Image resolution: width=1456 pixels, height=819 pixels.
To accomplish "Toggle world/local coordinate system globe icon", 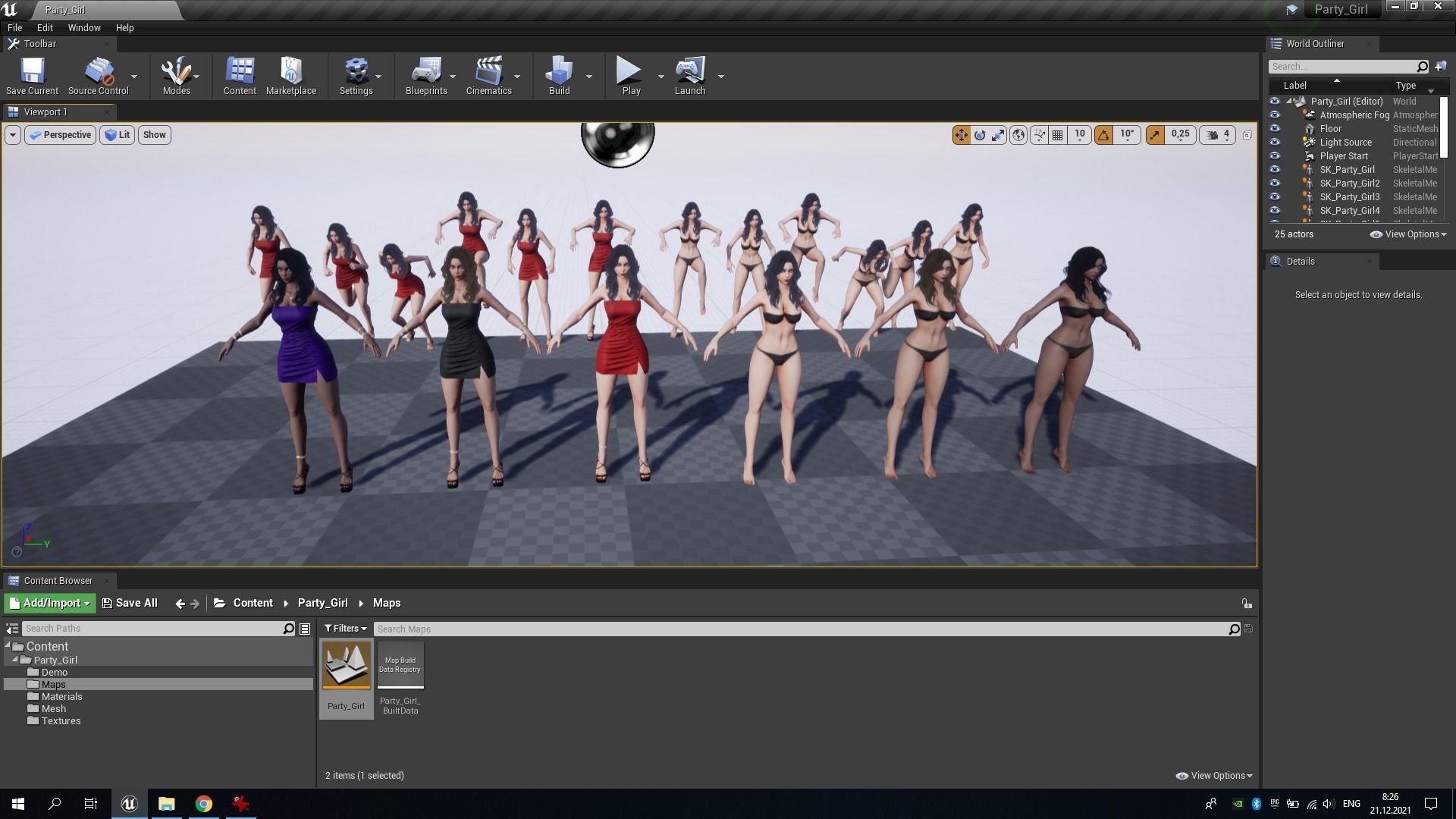I will tap(1018, 135).
